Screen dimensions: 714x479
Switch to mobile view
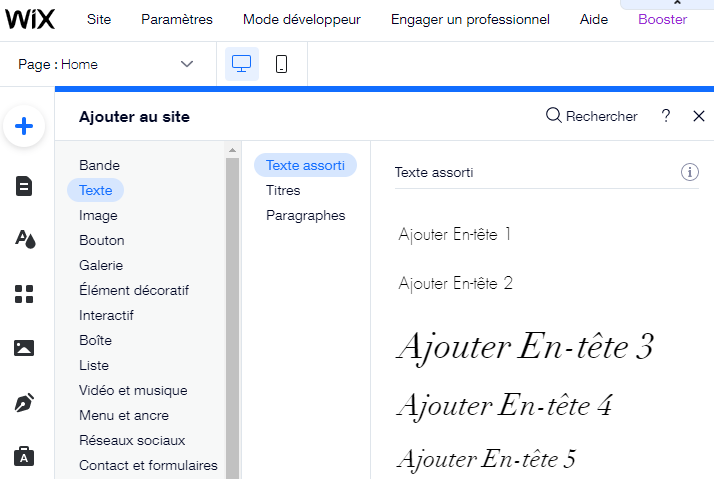pos(282,64)
